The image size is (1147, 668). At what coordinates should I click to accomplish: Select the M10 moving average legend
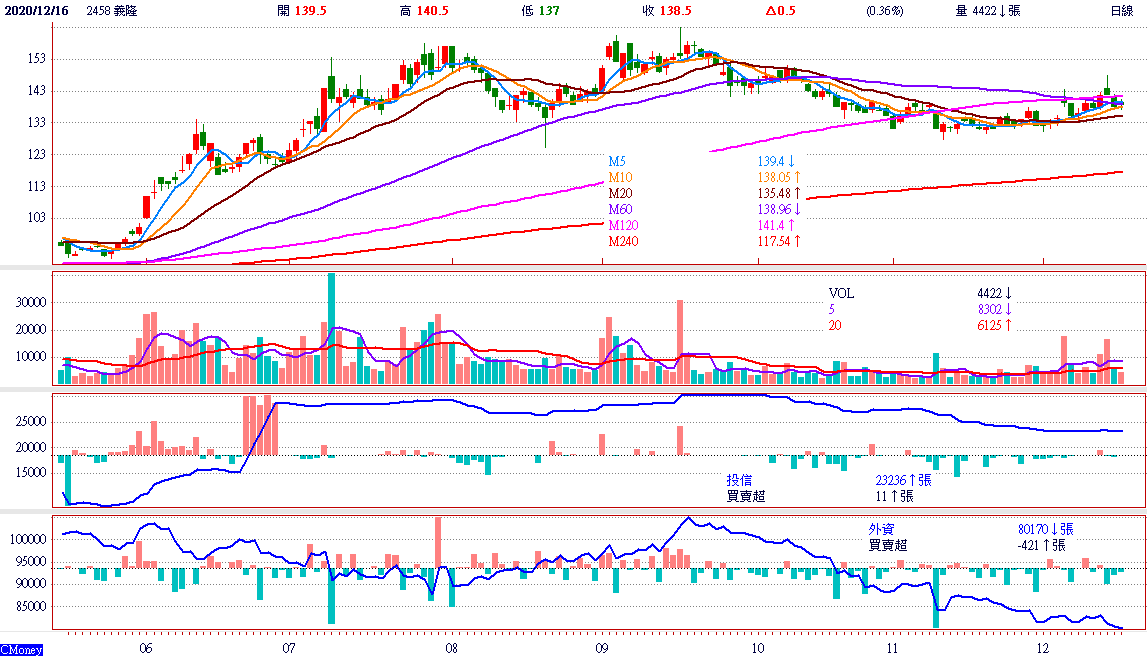pyautogui.click(x=620, y=177)
